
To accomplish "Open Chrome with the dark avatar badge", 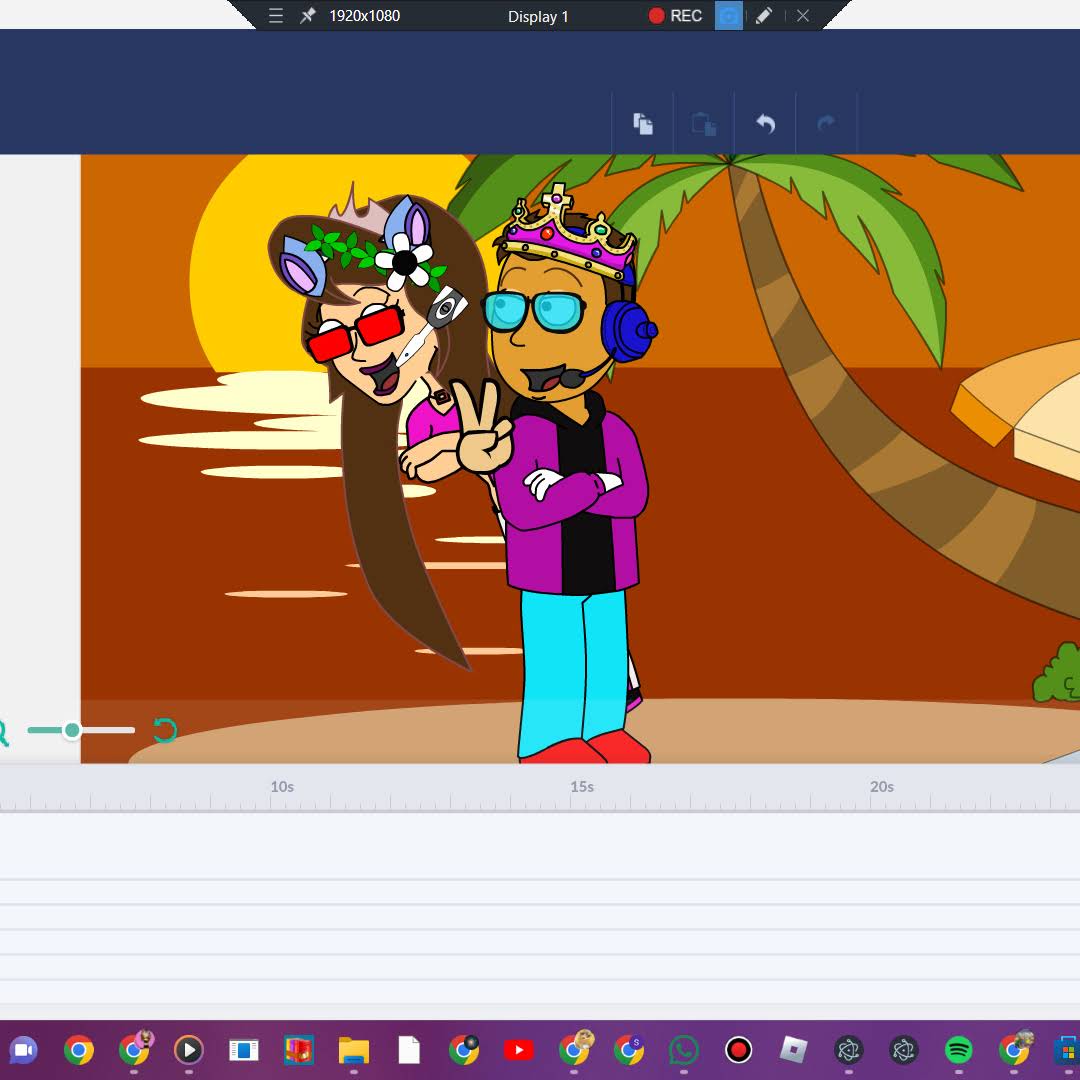I will coord(464,1050).
